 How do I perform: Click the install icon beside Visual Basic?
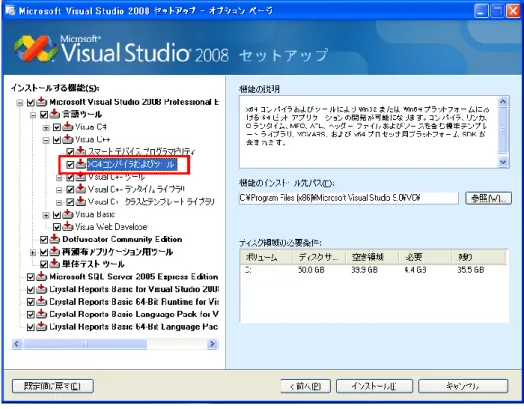[68, 214]
